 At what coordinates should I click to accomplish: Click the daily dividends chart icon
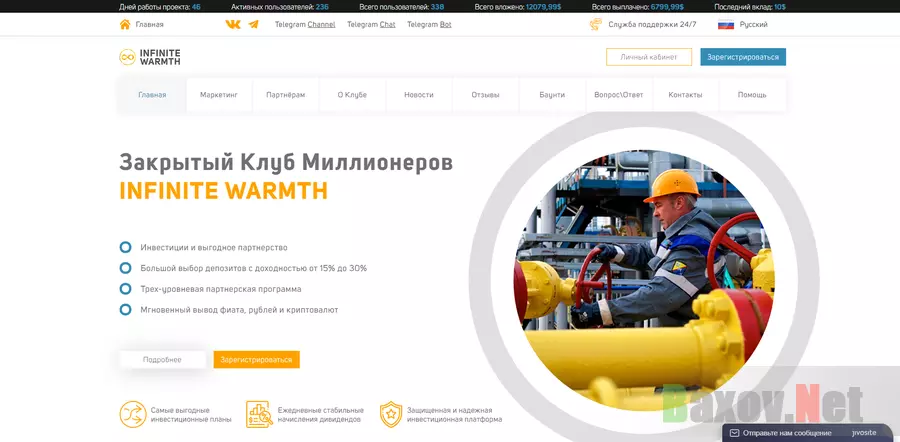coord(259,414)
